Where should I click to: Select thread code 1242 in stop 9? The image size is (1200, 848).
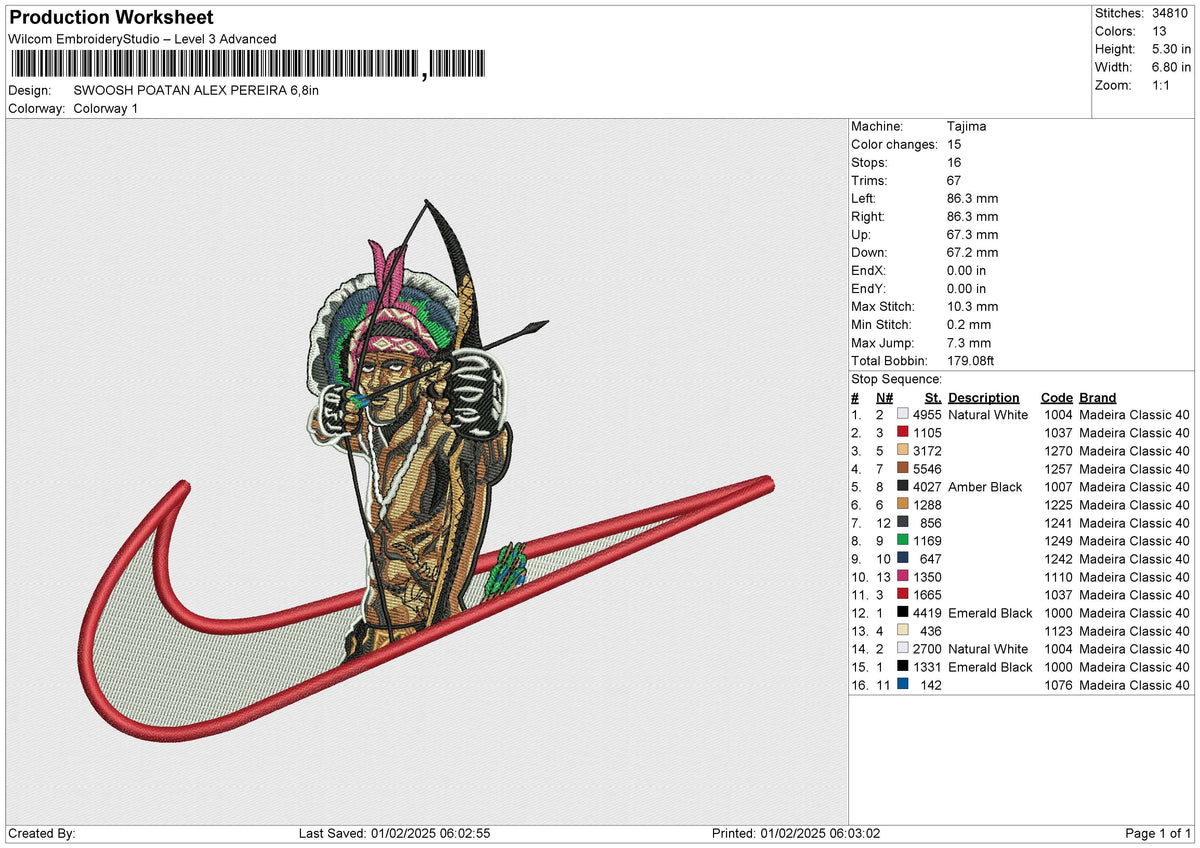coord(1058,558)
